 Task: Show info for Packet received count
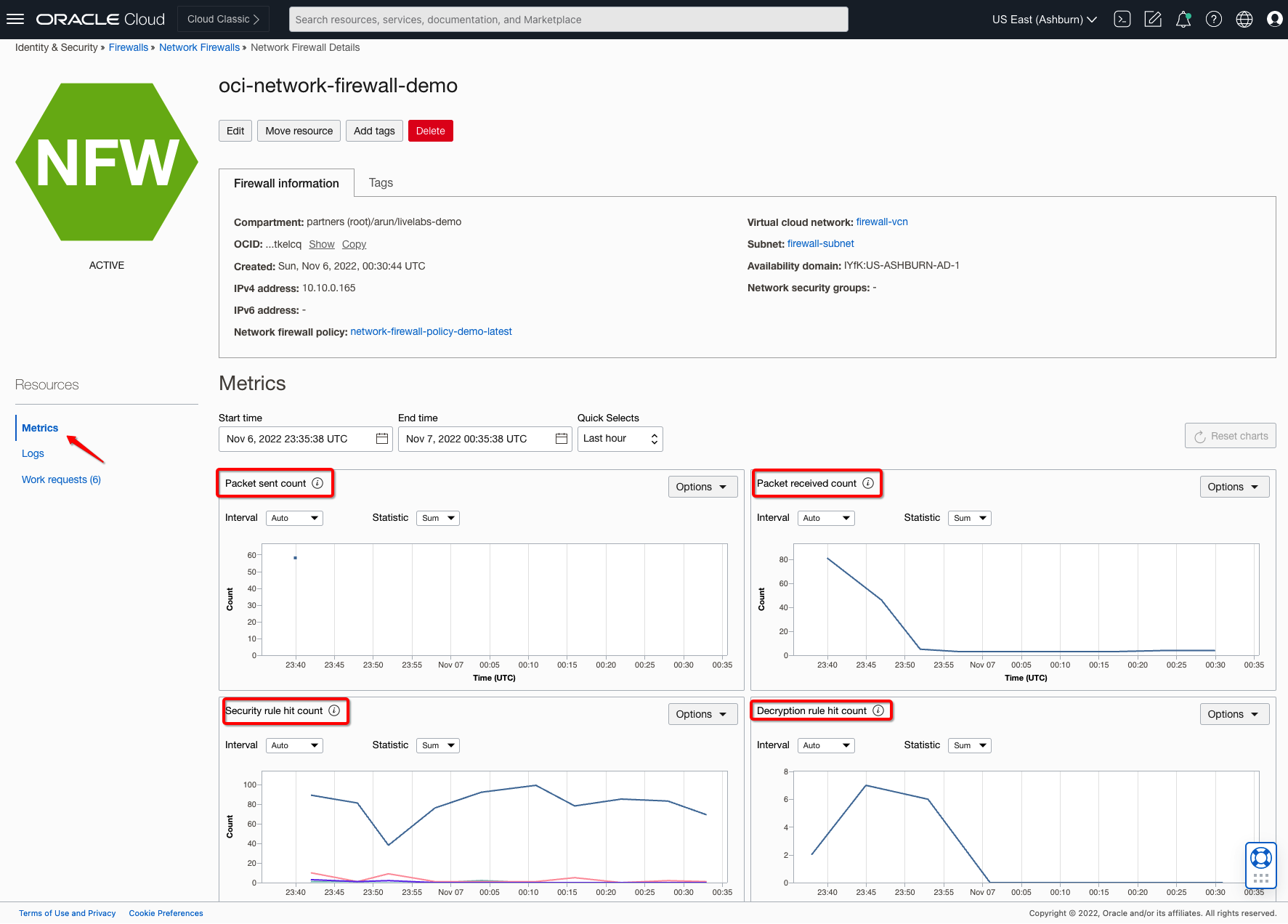pos(868,484)
